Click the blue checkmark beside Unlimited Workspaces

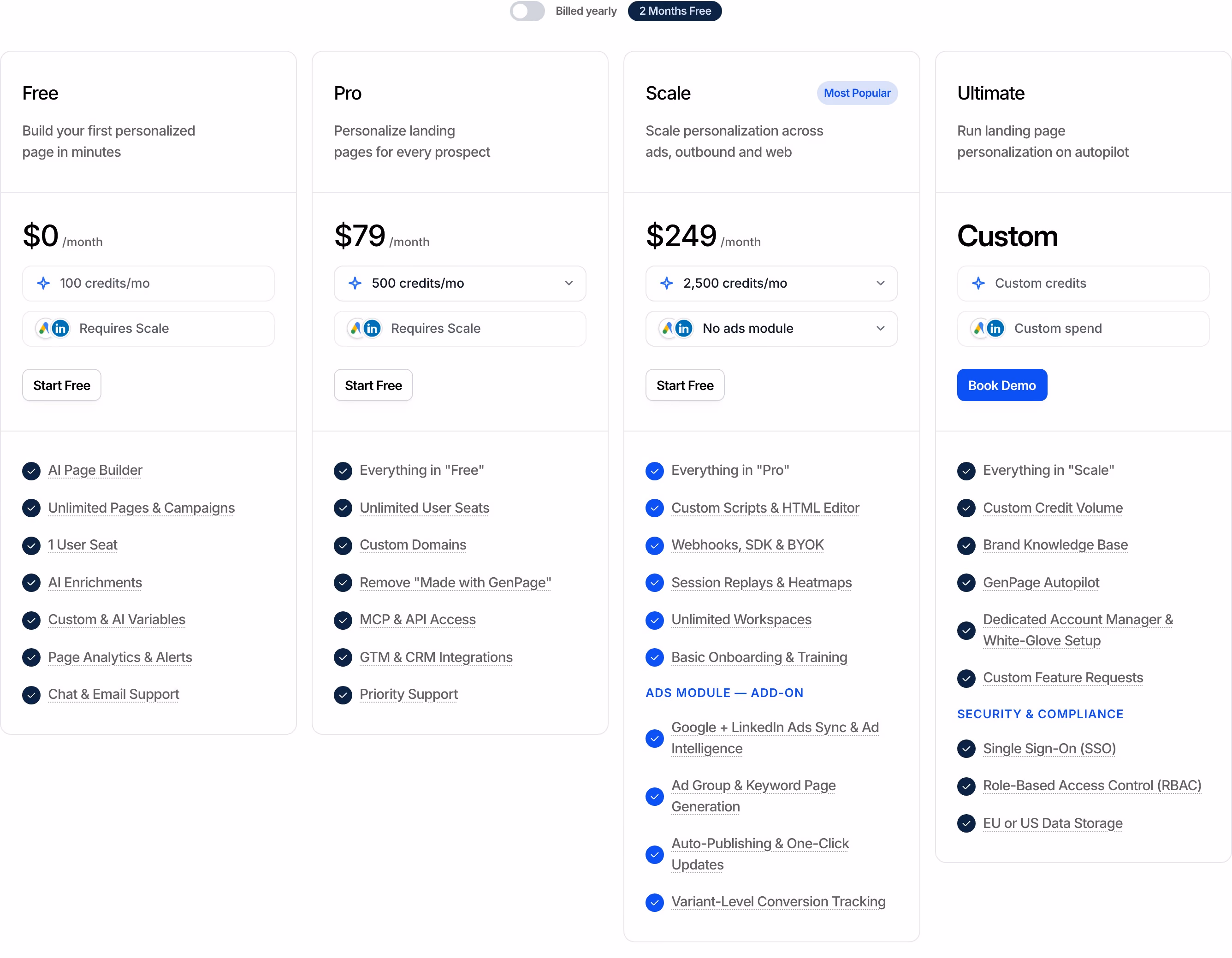pos(654,620)
